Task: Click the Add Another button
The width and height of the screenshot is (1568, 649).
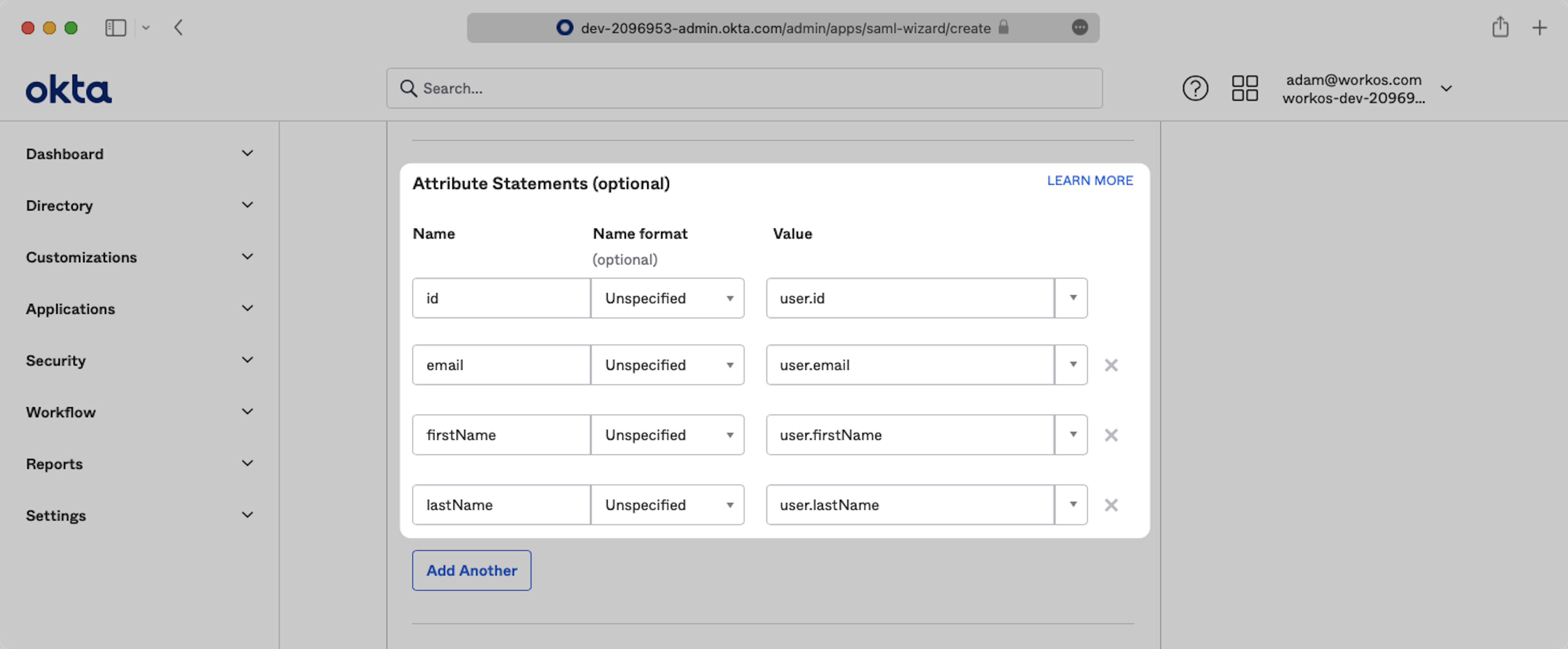Action: (471, 571)
